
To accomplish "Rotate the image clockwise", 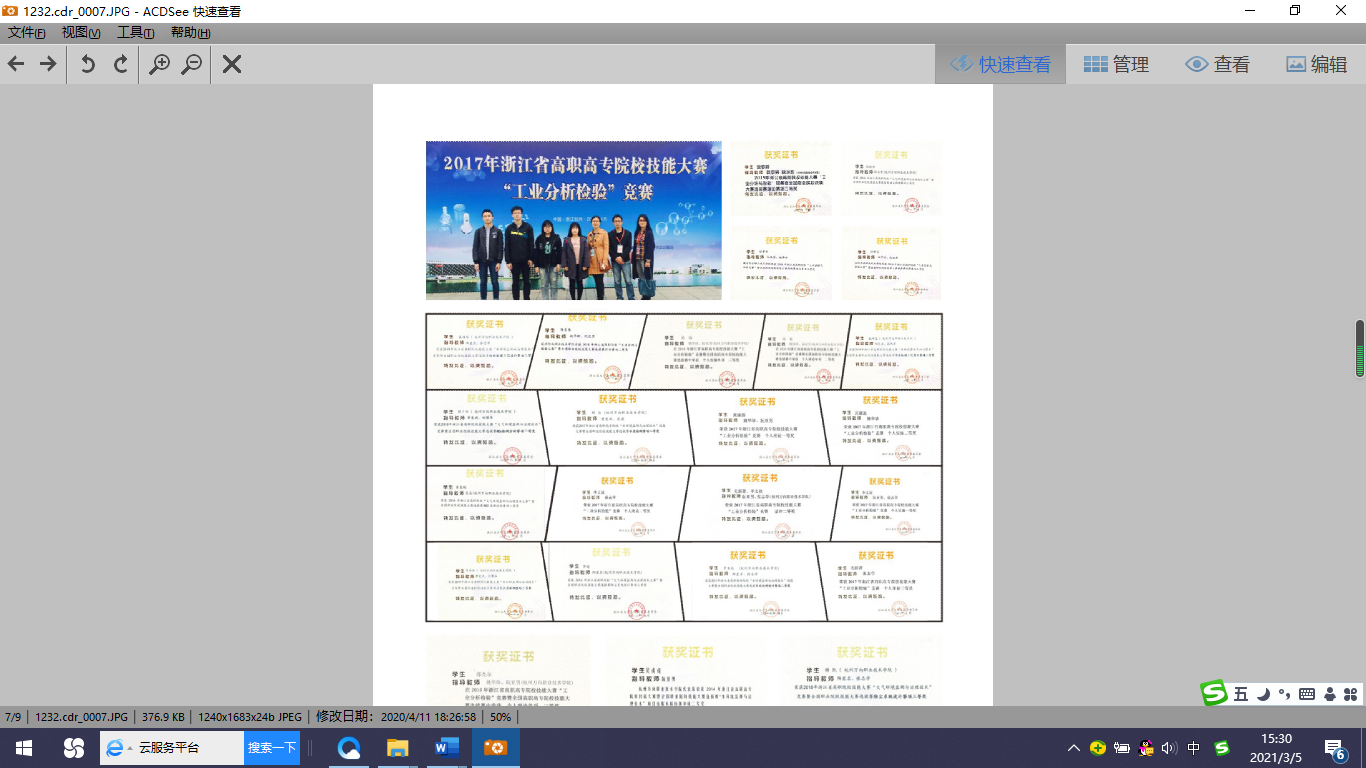I will point(121,64).
